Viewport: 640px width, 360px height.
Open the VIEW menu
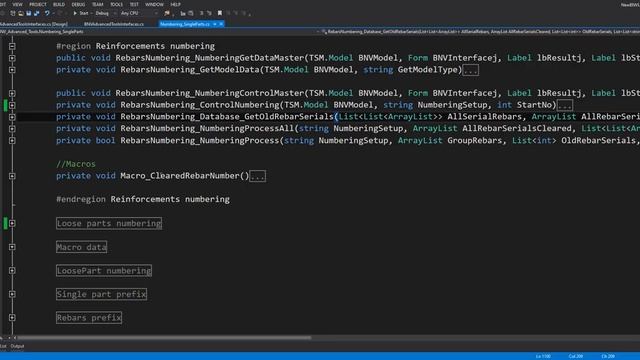tap(17, 4)
